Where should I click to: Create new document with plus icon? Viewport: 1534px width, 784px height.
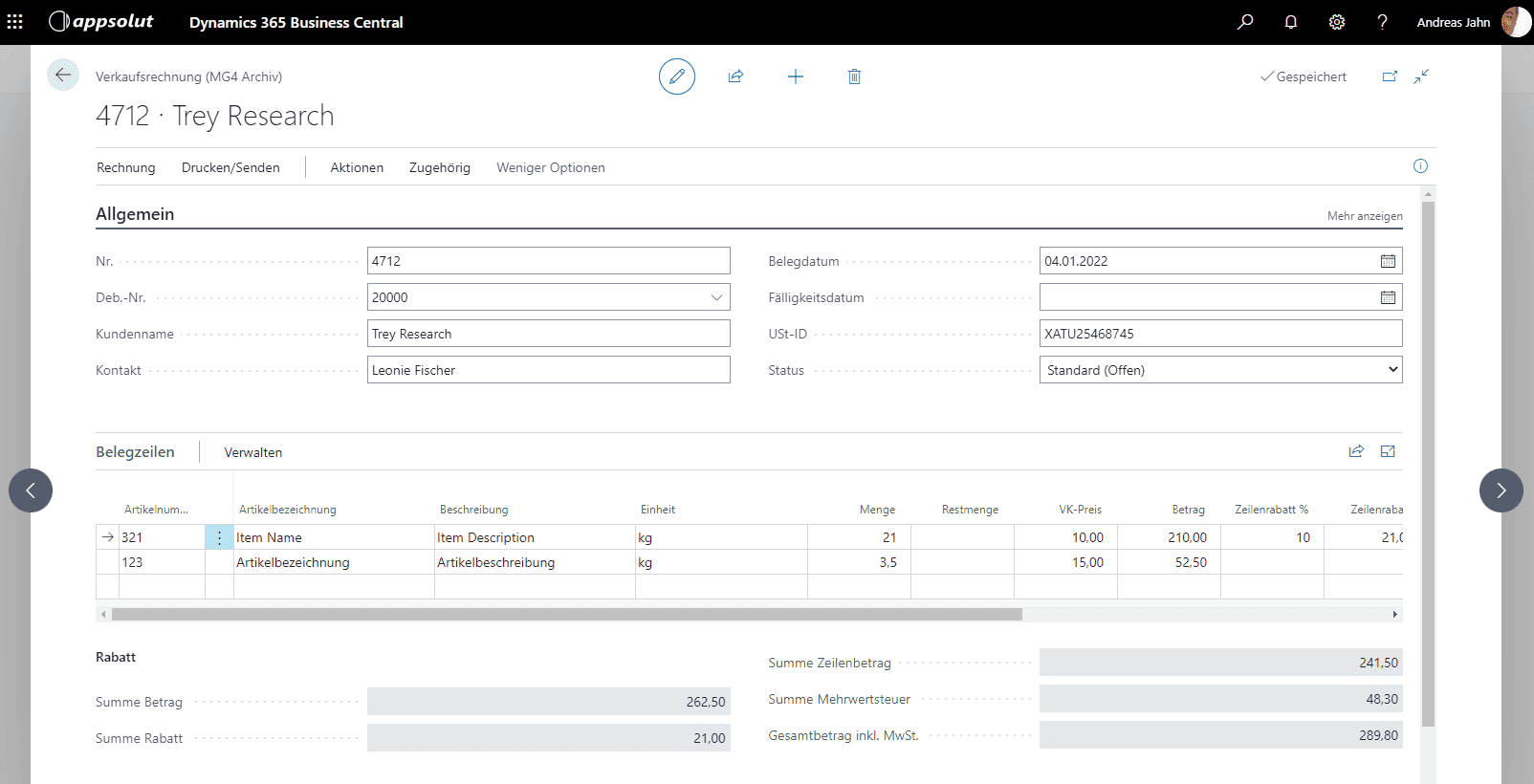pyautogui.click(x=796, y=76)
